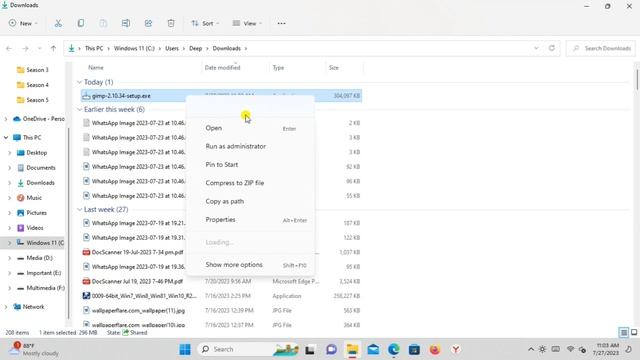This screenshot has width=640, height=360.
Task: Open address bar history dropdown
Action: (536, 48)
